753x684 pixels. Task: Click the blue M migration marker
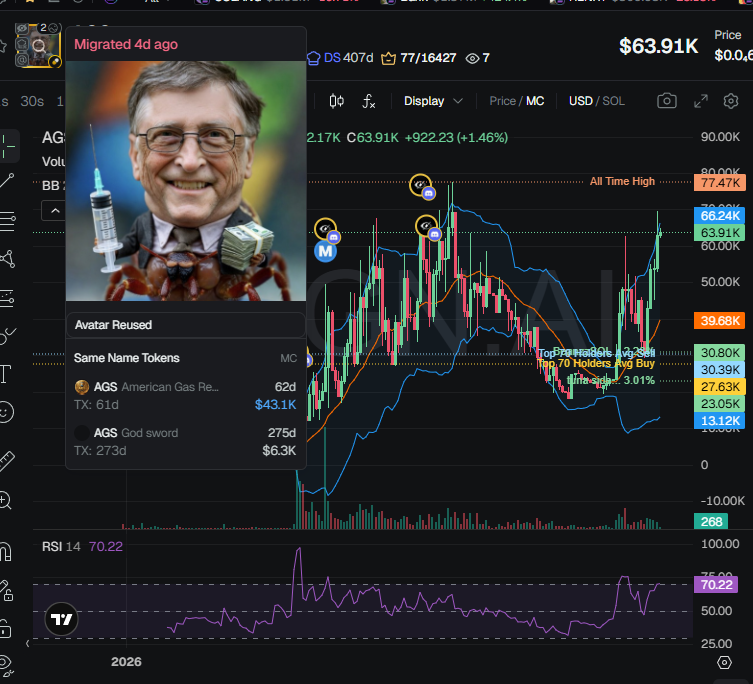[325, 251]
